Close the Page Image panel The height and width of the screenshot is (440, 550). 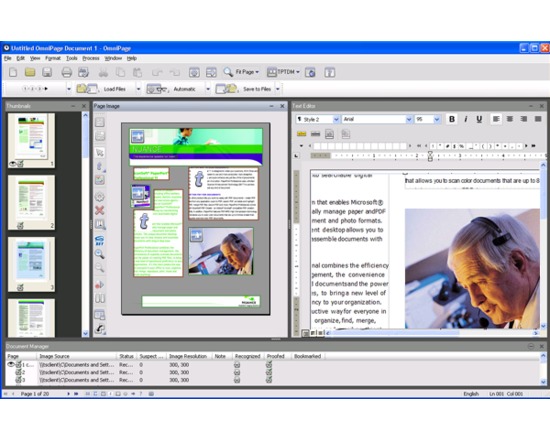tap(282, 106)
